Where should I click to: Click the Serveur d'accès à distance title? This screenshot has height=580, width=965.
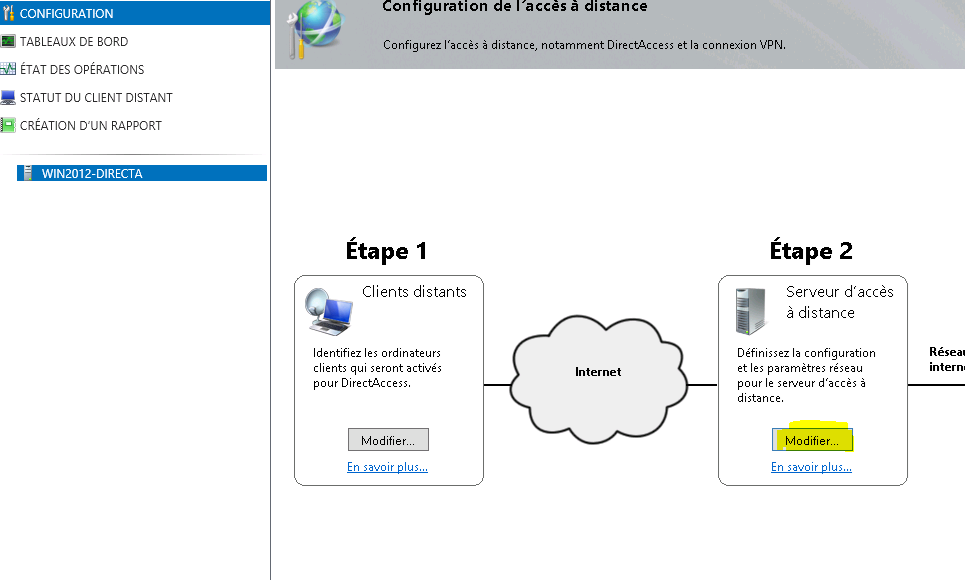click(839, 302)
